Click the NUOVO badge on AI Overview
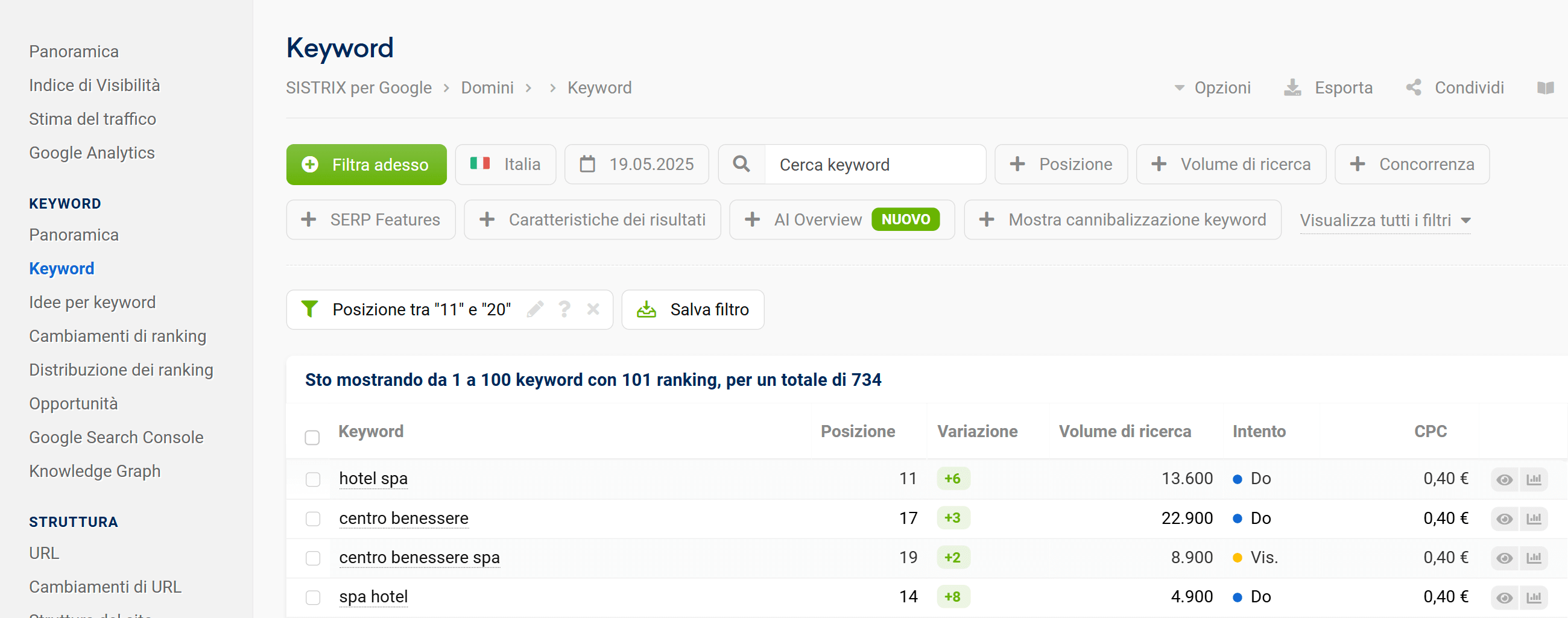This screenshot has width=1568, height=618. 906,219
